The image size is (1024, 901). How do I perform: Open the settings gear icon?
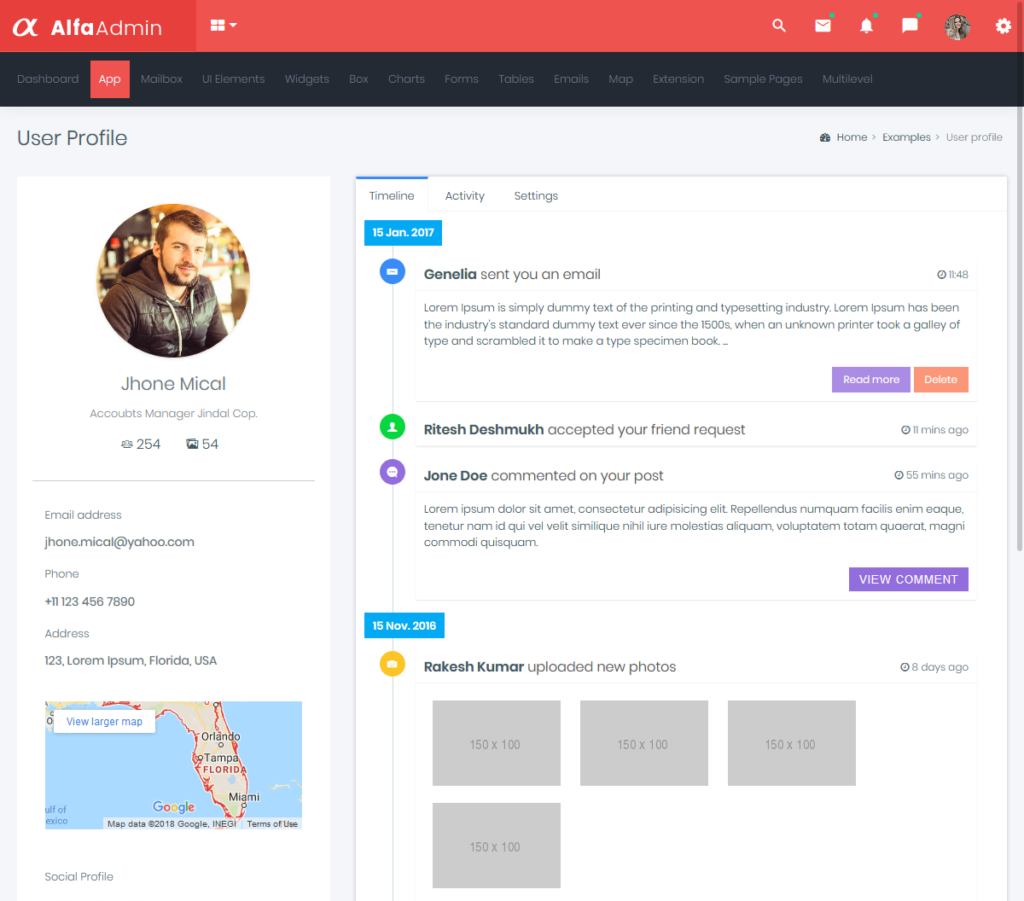click(x=1002, y=26)
